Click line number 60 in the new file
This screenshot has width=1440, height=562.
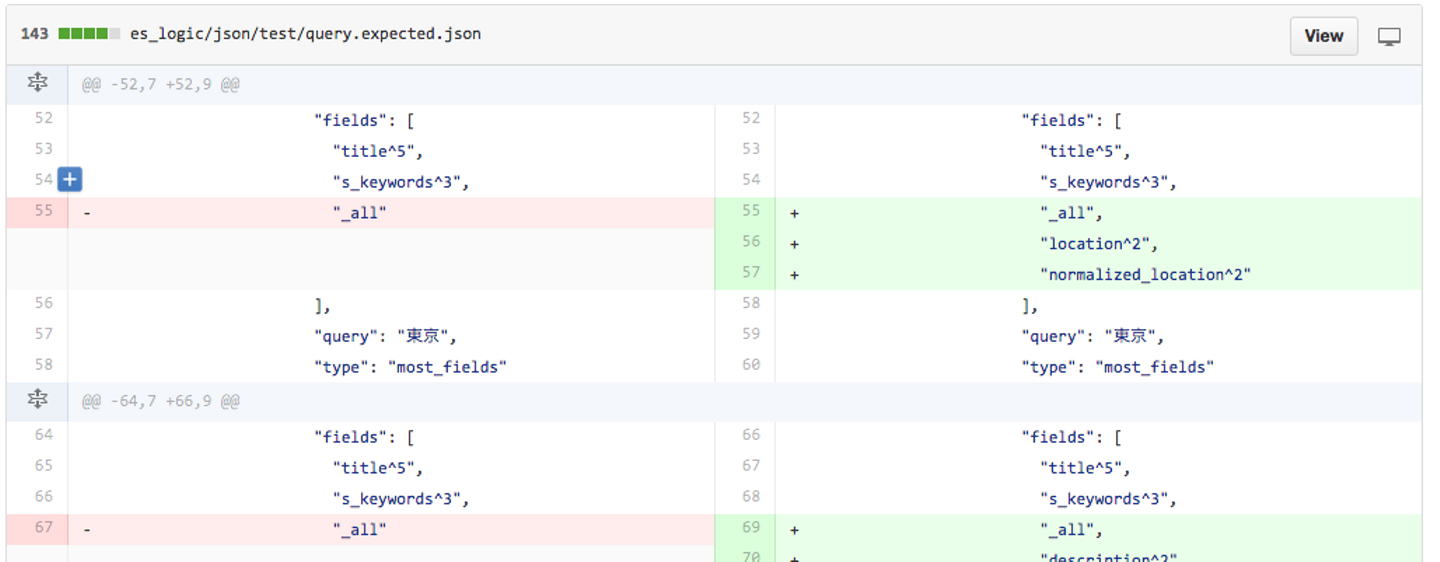(750, 366)
